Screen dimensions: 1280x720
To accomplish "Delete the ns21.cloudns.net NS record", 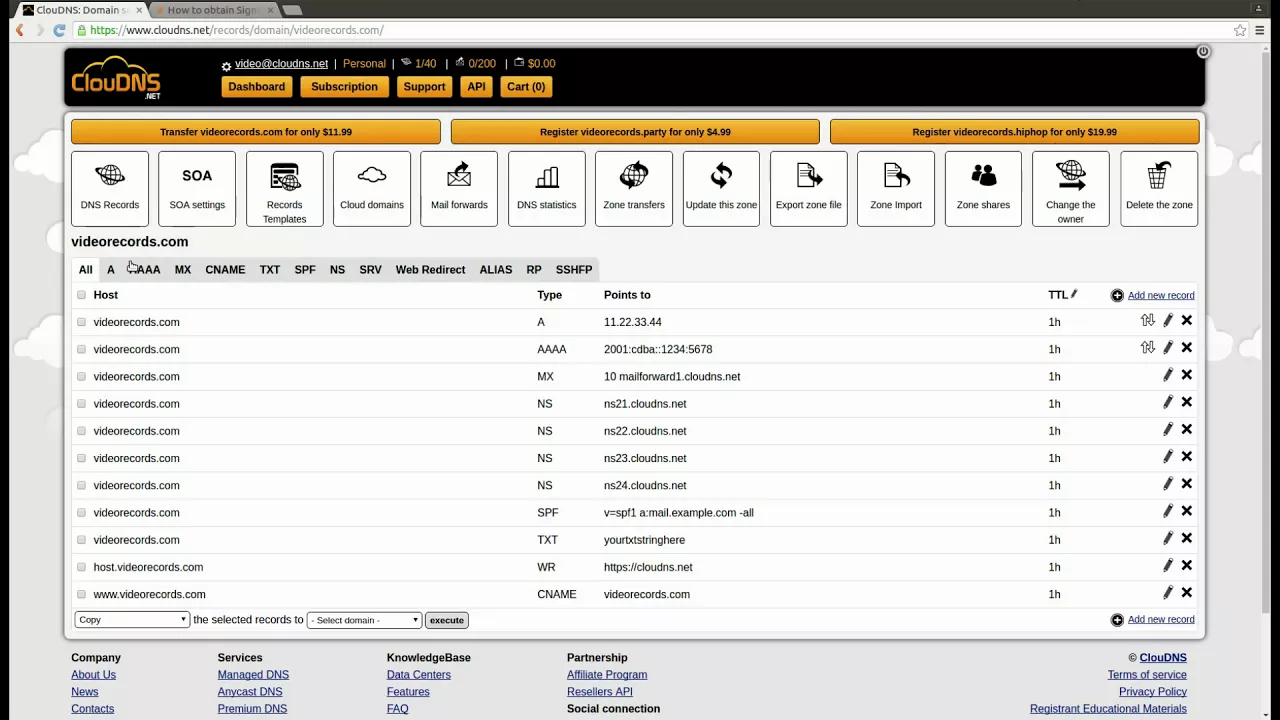I will click(1187, 402).
